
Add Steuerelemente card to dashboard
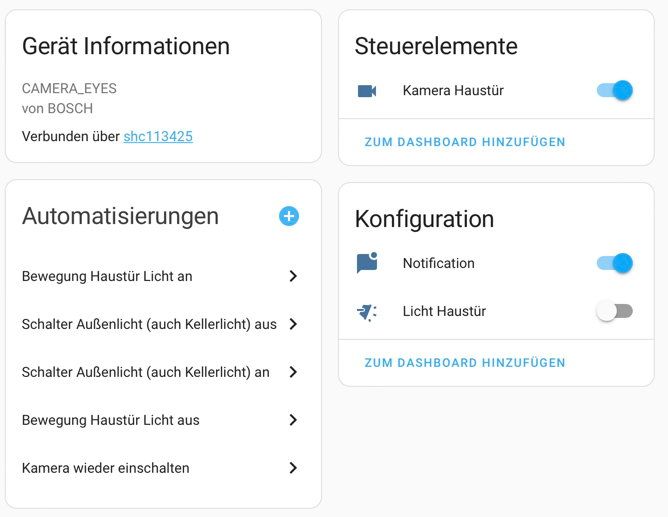tap(465, 142)
